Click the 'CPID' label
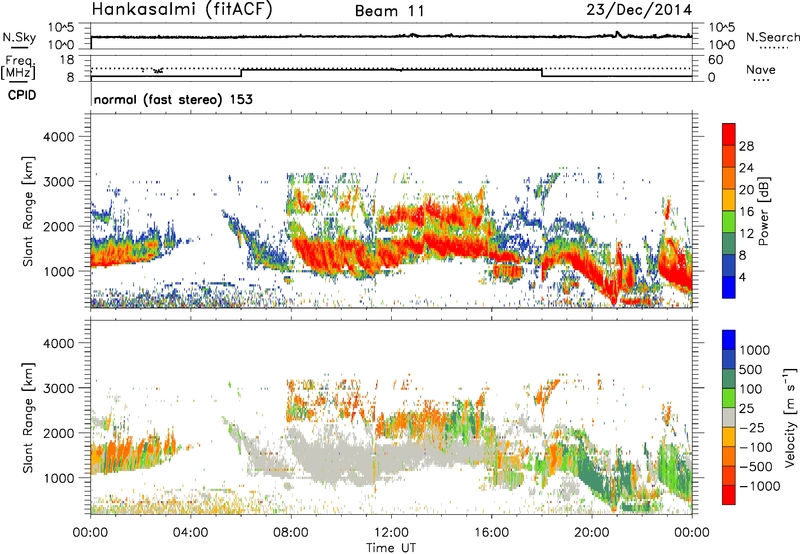The height and width of the screenshot is (554, 800). 22,95
